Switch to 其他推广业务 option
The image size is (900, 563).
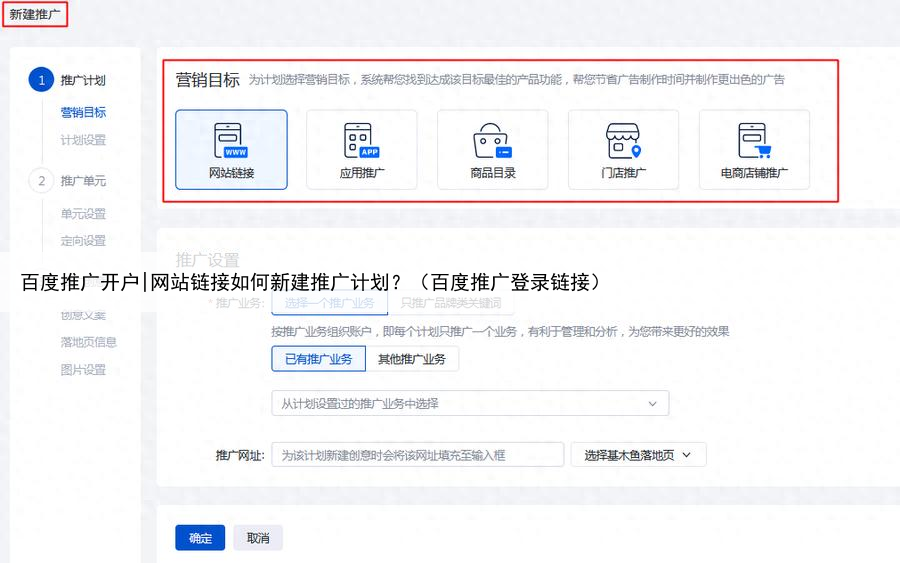point(412,359)
